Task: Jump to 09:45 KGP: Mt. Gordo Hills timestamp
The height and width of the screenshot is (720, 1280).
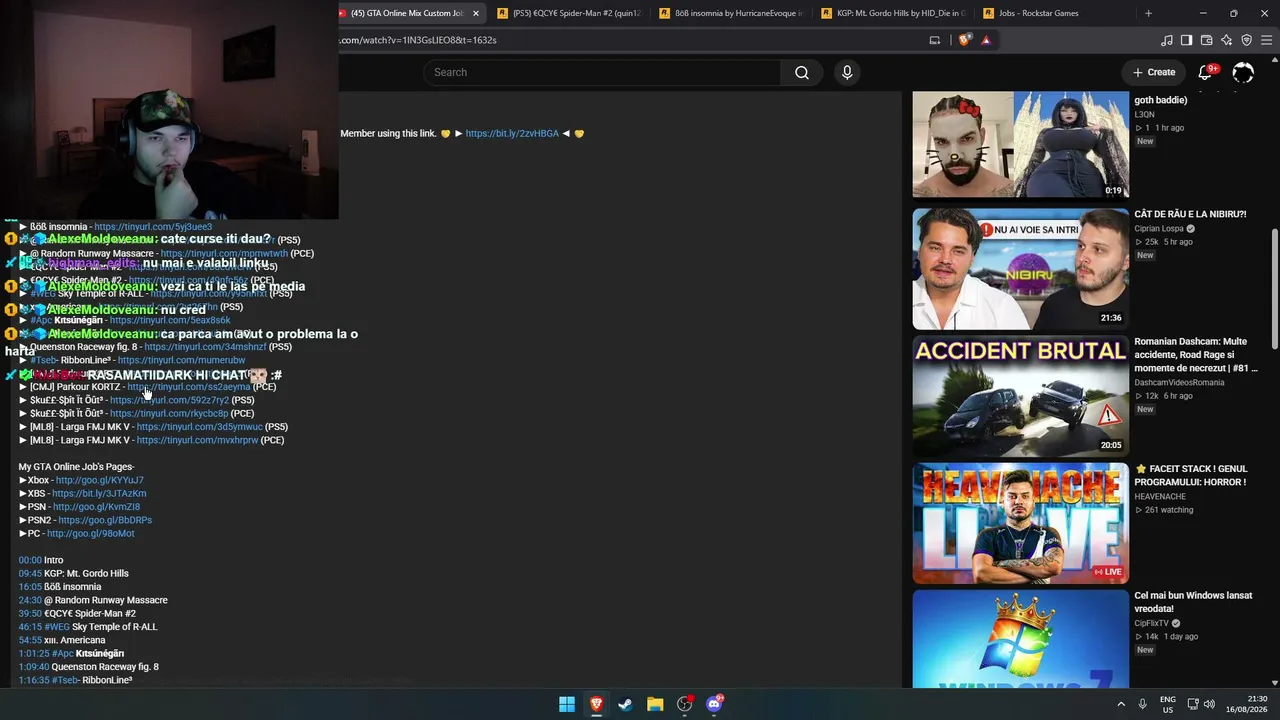Action: (30, 574)
